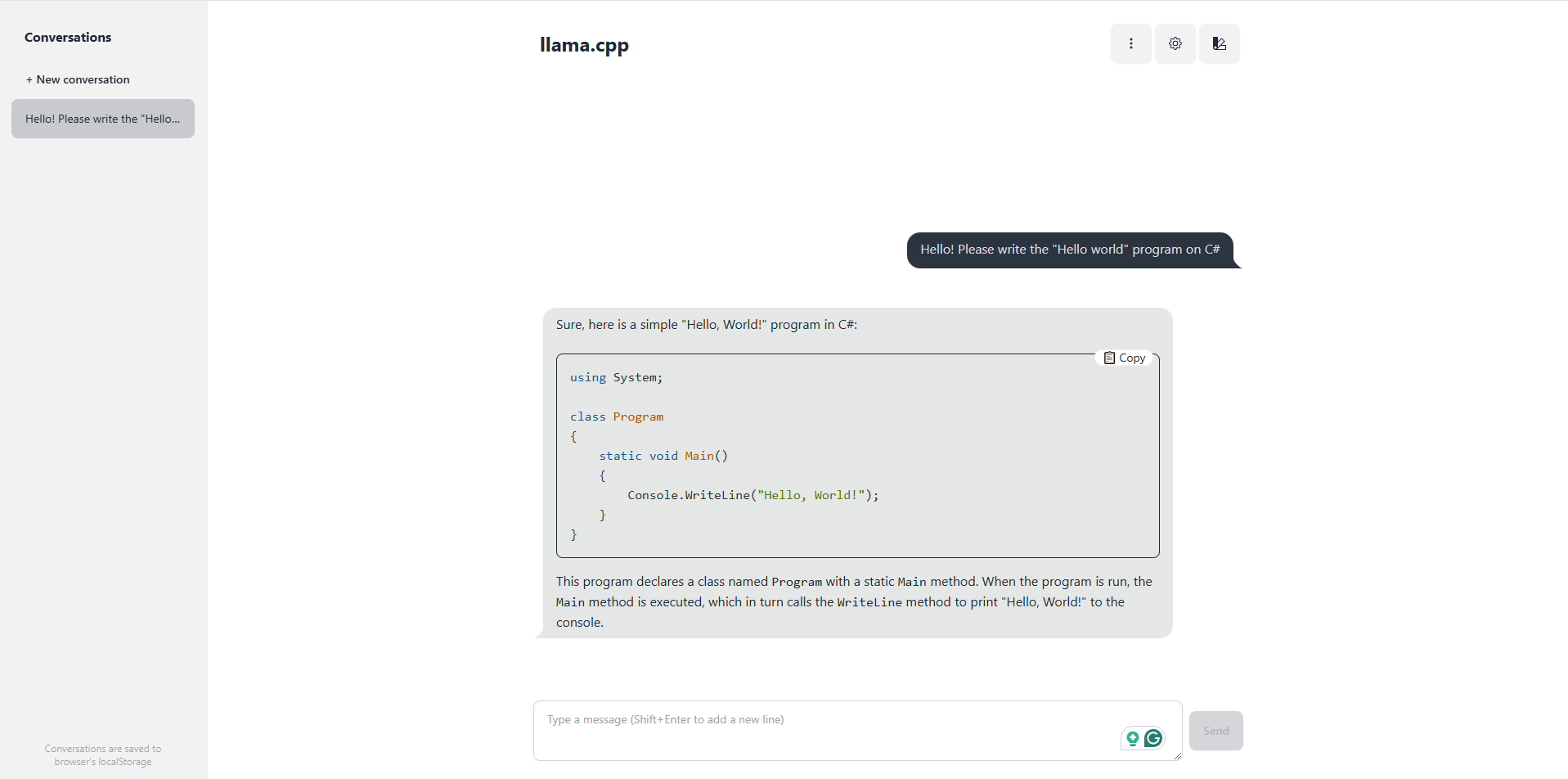Click the "This program declares a class" paragraph

pos(854,601)
